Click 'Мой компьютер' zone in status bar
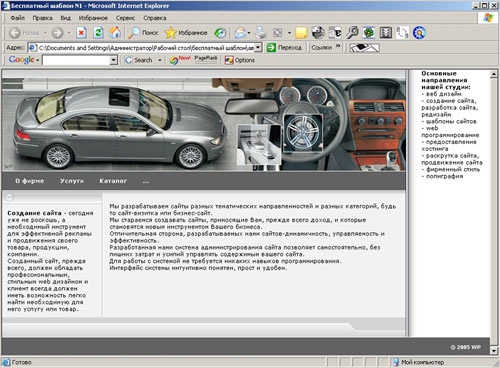500x368 pixels. pos(422,362)
